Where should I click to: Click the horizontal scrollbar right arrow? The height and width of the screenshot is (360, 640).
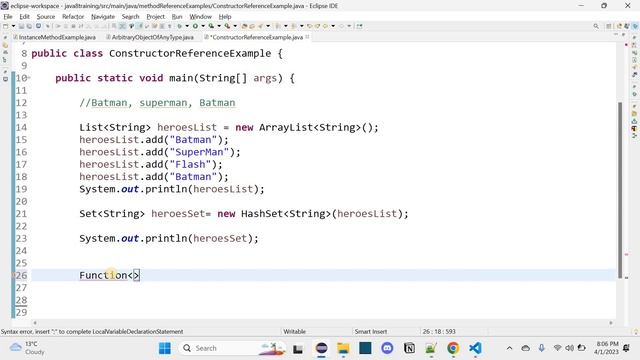[x=611, y=323]
